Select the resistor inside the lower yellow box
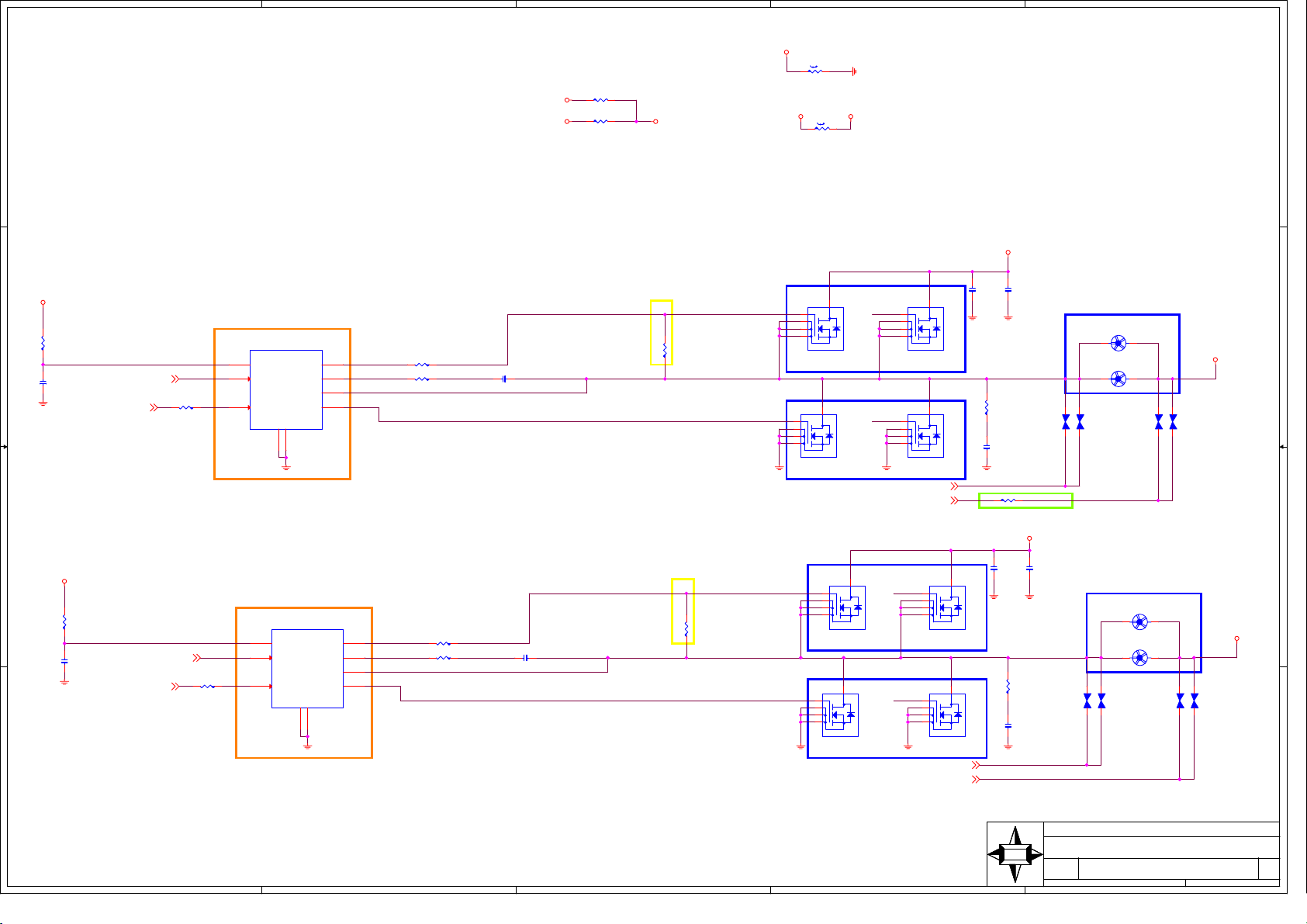Image resolution: width=1307 pixels, height=924 pixels. point(686,629)
